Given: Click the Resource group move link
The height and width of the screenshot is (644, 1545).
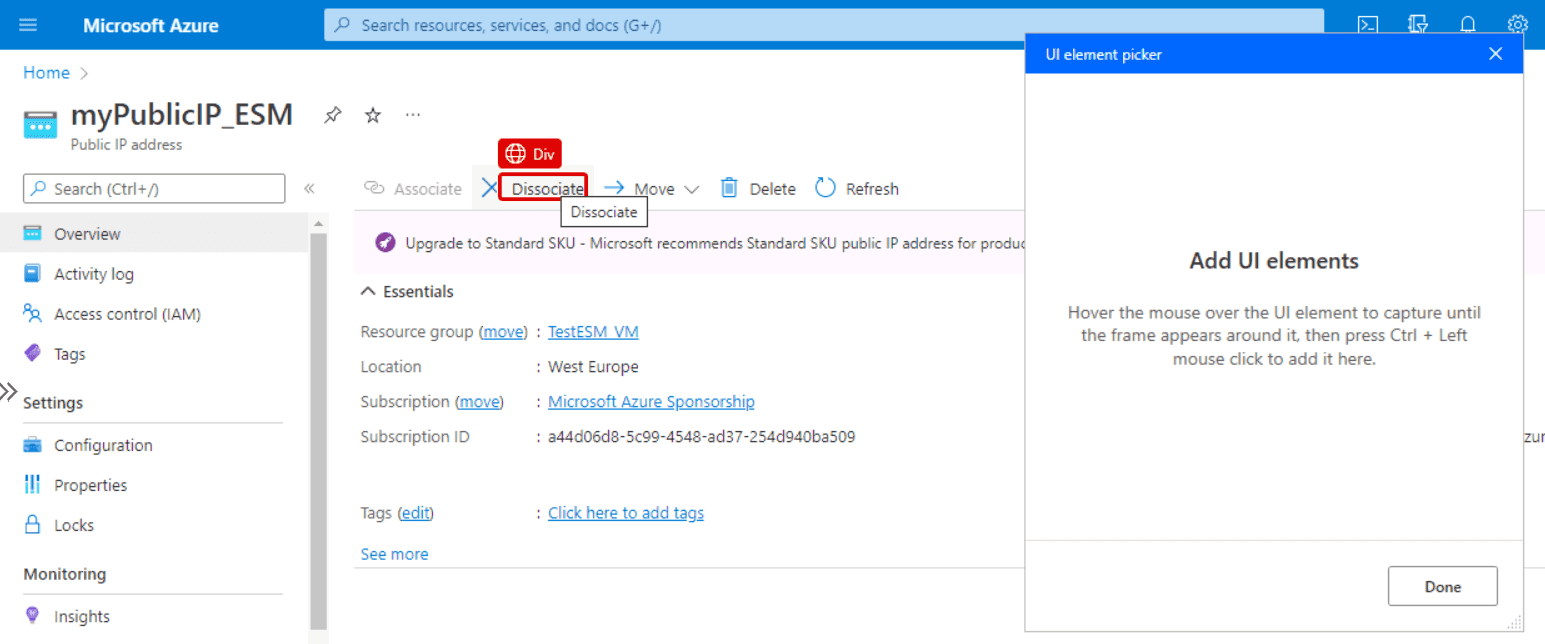Looking at the screenshot, I should point(503,332).
